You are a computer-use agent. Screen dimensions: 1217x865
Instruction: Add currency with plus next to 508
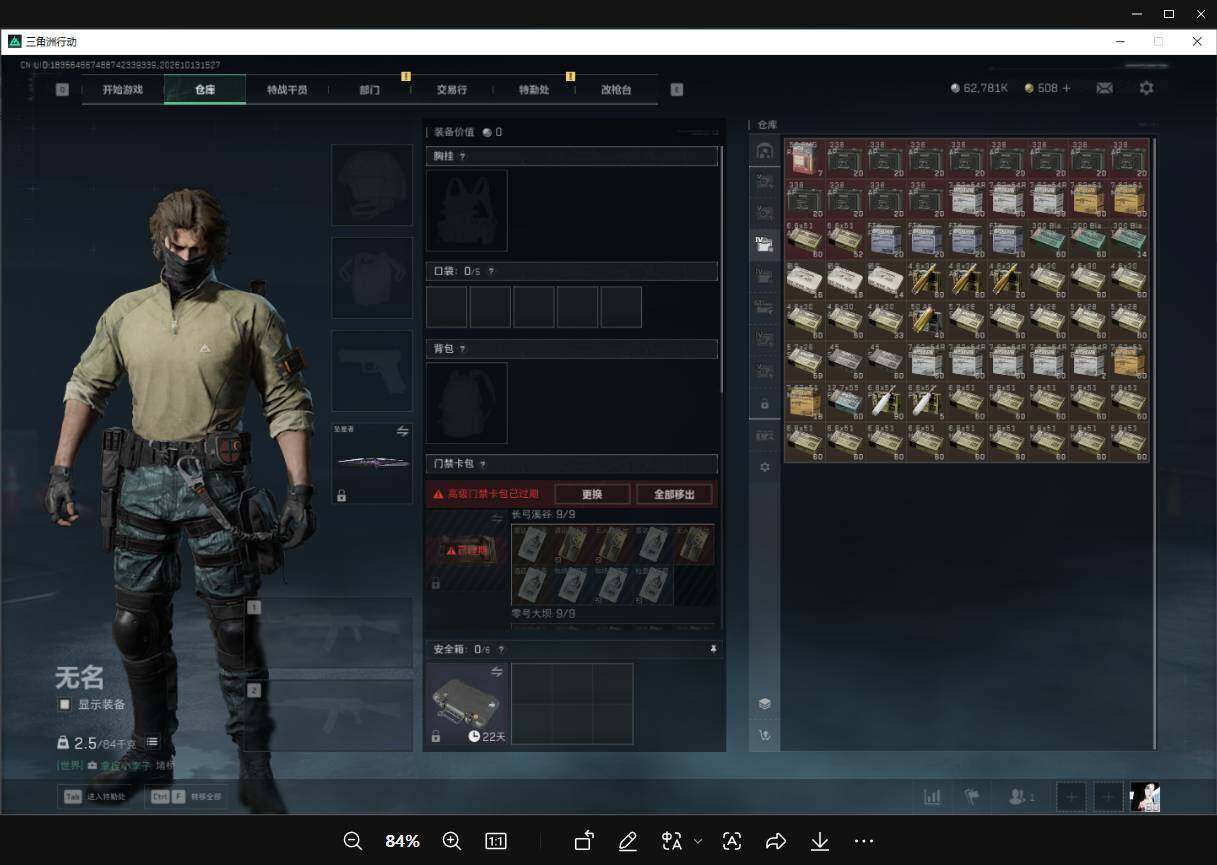click(x=1066, y=88)
